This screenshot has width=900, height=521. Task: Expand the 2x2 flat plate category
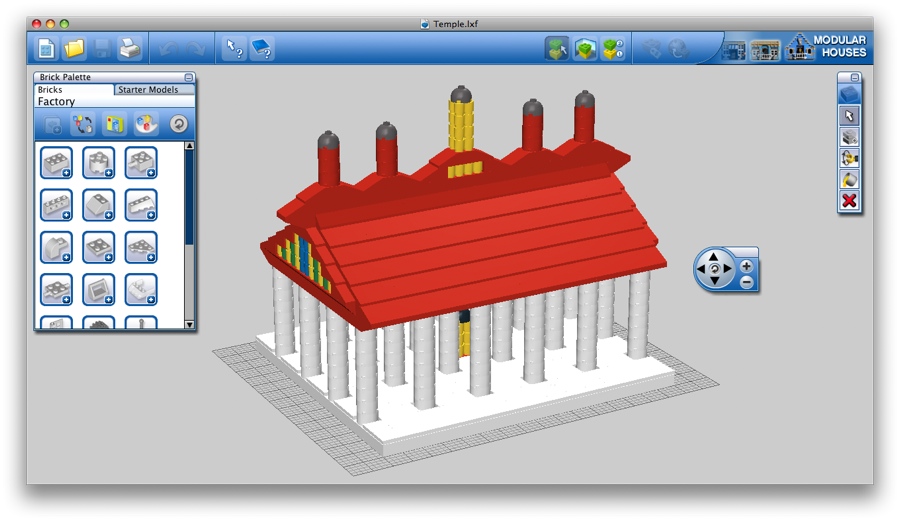[99, 247]
